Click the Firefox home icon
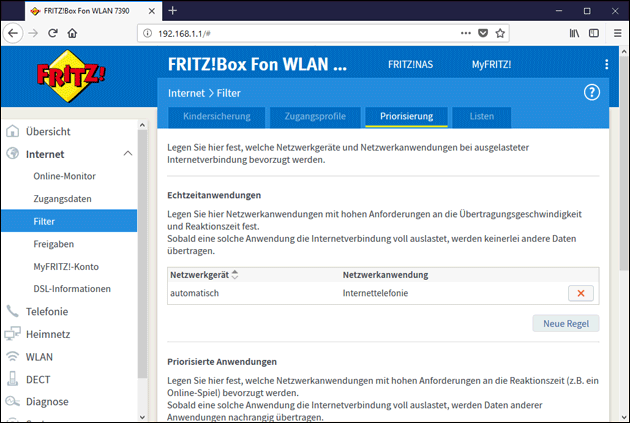Image resolution: width=630 pixels, height=423 pixels. (73, 32)
